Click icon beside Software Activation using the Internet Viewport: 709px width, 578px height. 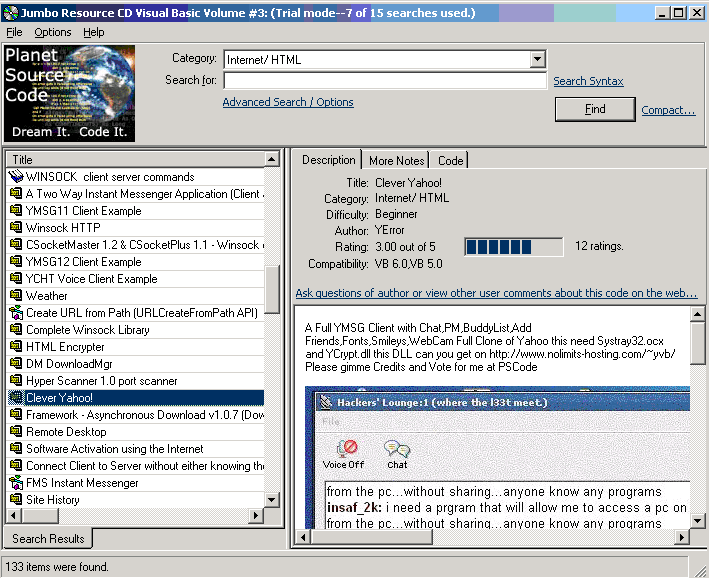click(x=16, y=448)
